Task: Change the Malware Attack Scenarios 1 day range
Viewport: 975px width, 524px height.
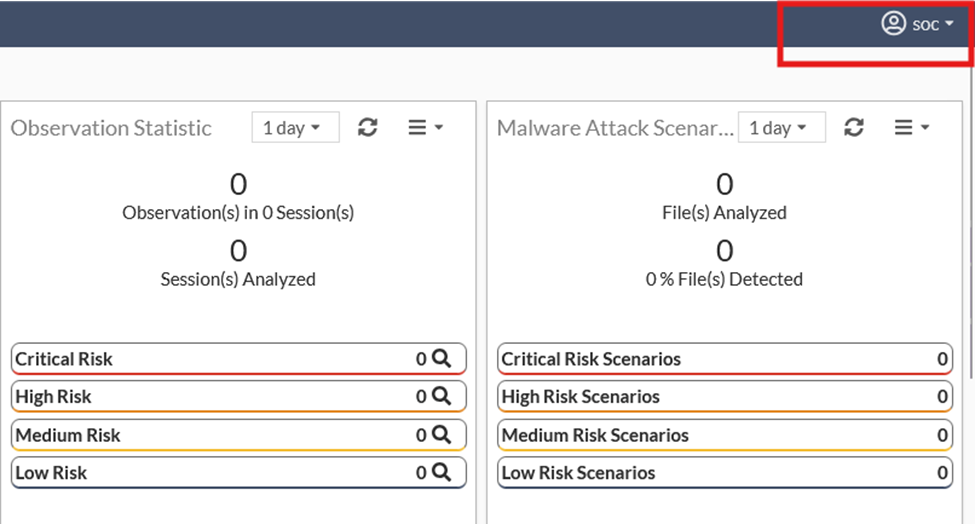Action: click(x=782, y=127)
